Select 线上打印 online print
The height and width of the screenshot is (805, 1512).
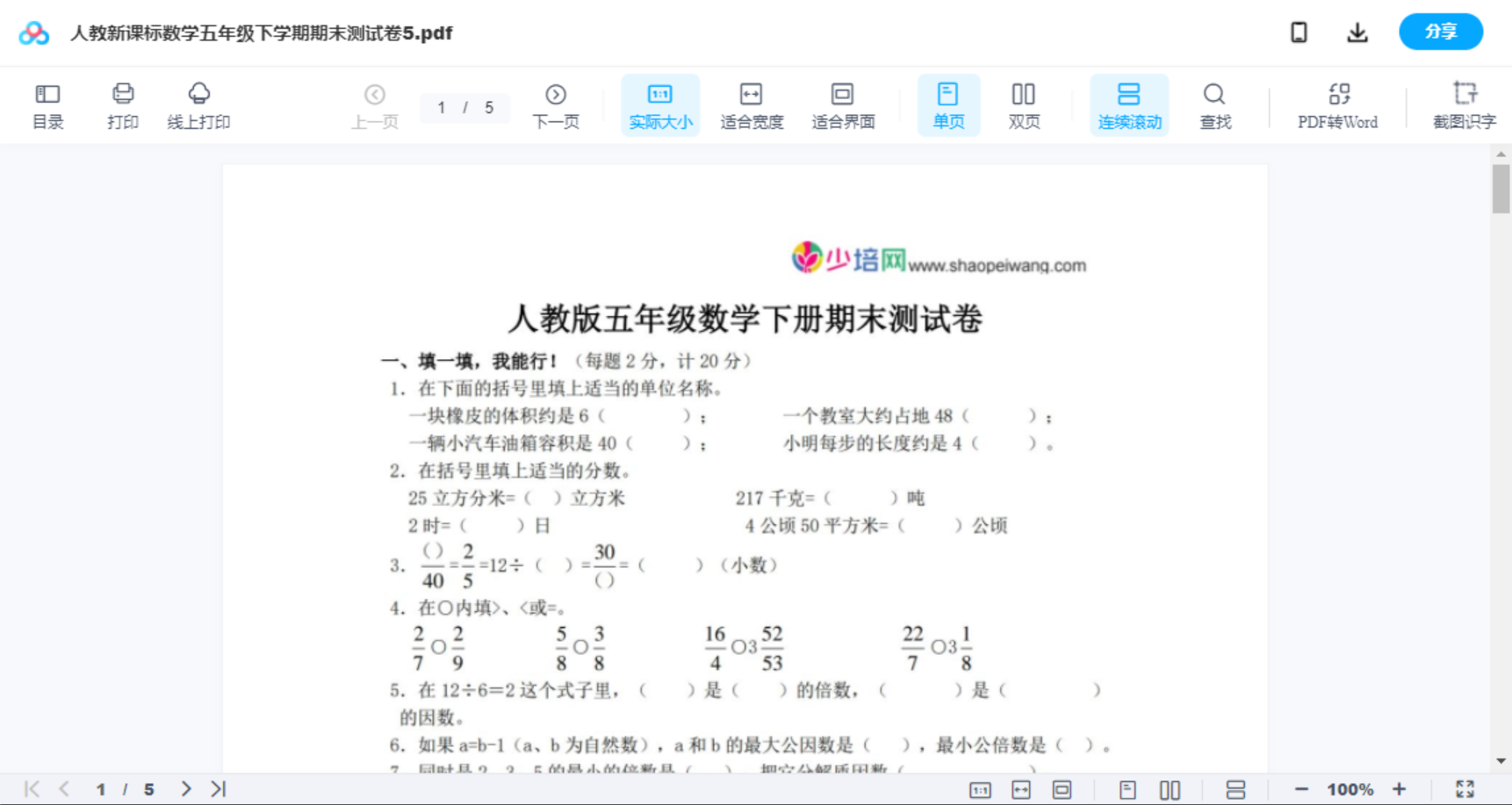tap(198, 104)
